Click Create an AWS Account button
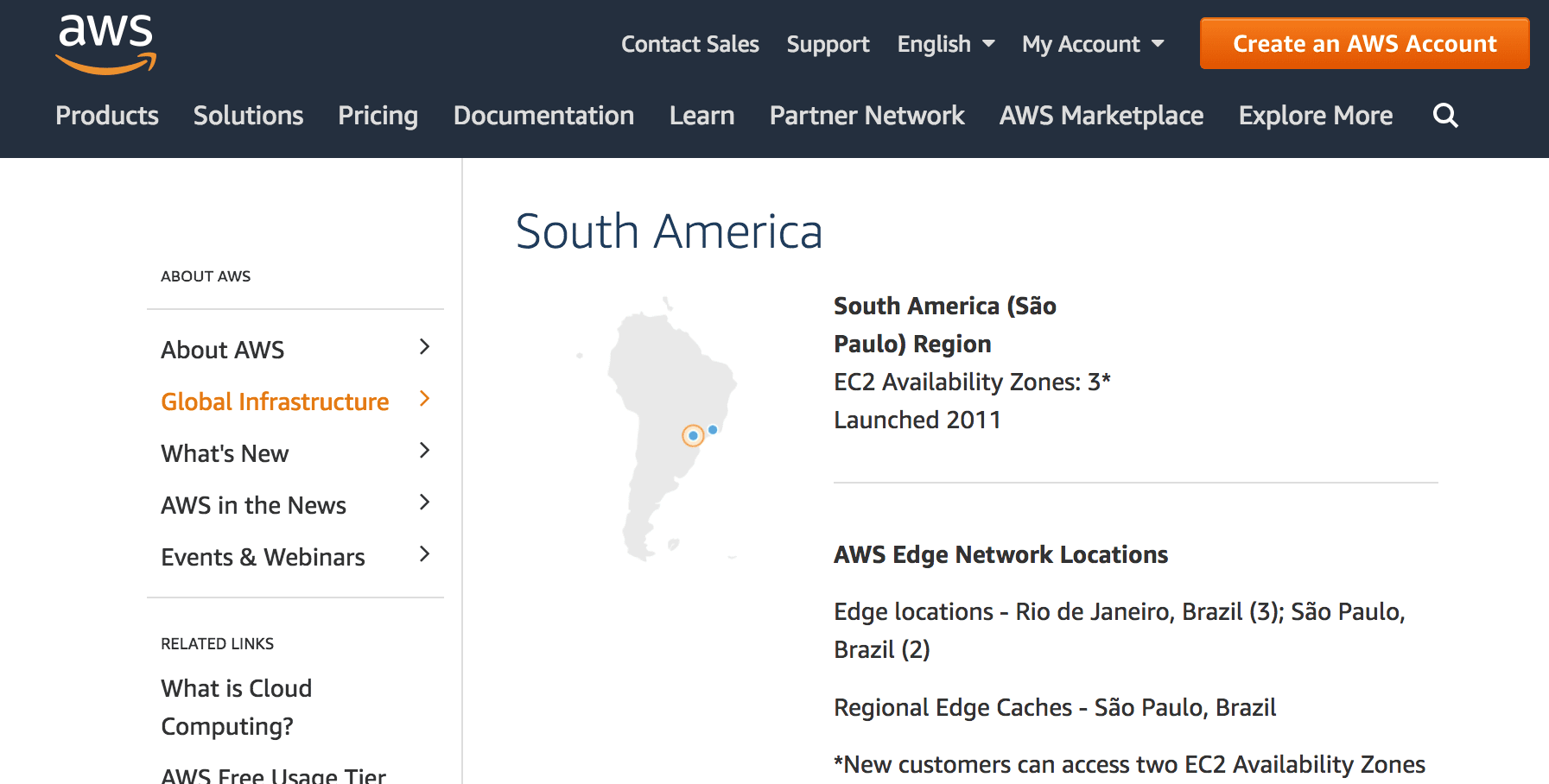This screenshot has height=784, width=1549. [1364, 43]
